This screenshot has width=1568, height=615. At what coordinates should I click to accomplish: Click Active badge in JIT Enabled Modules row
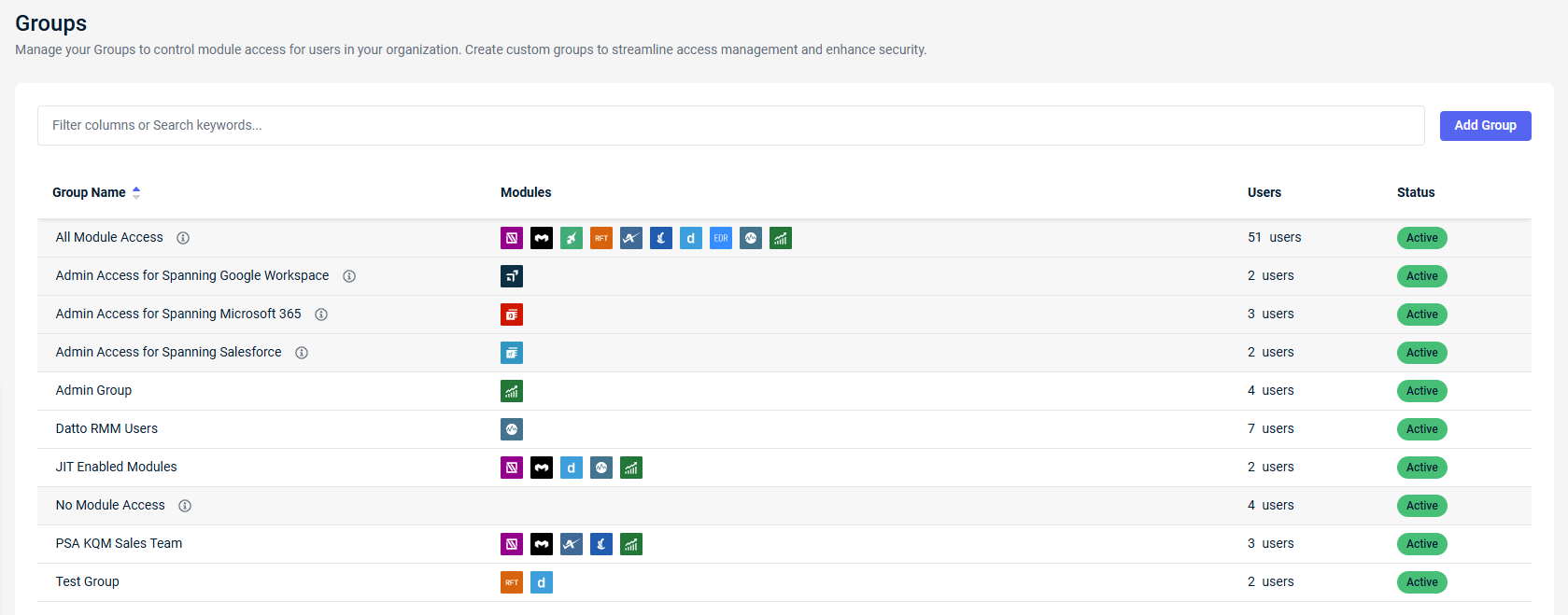(x=1422, y=468)
